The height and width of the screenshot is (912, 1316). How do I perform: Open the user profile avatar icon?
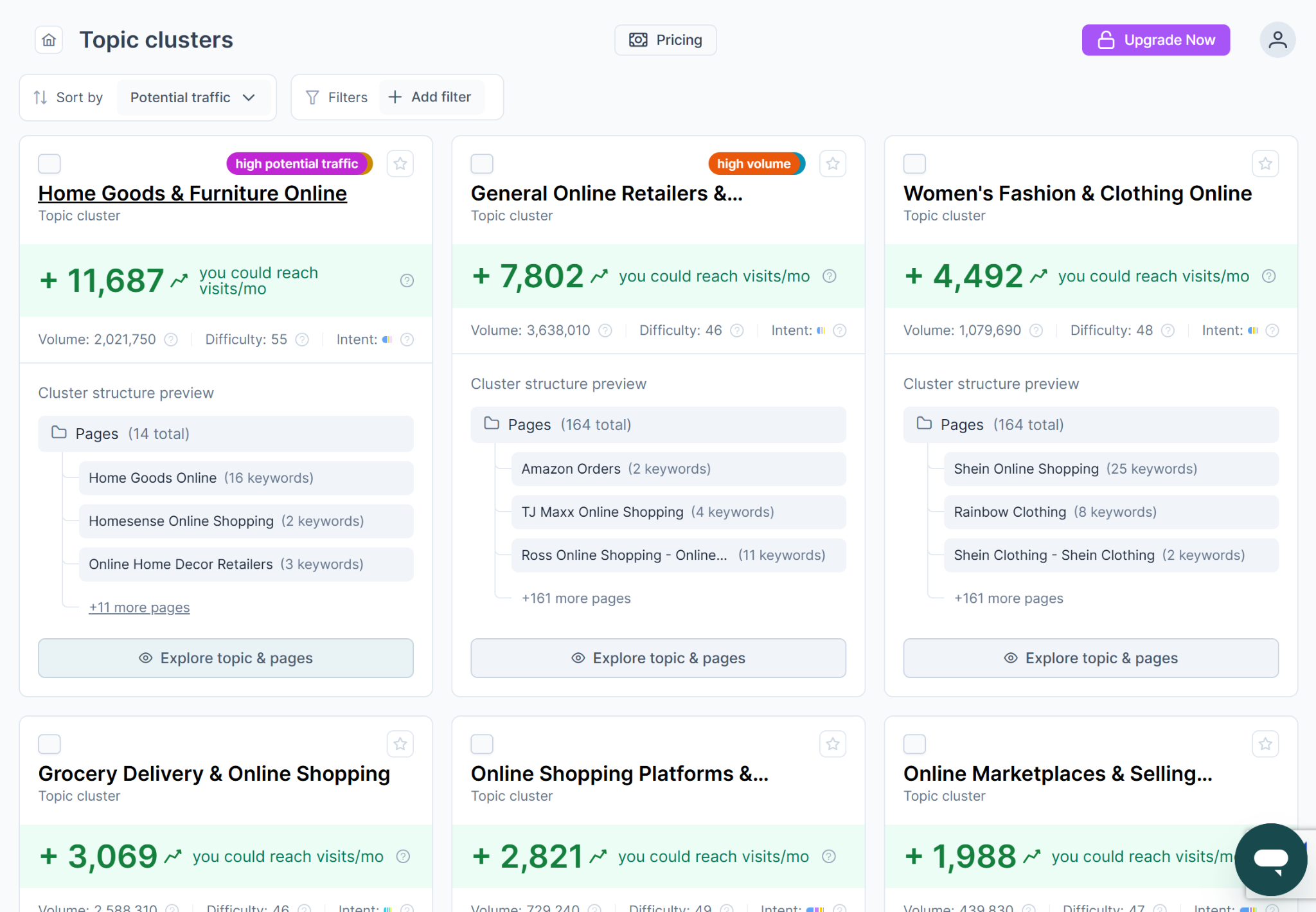[1277, 40]
